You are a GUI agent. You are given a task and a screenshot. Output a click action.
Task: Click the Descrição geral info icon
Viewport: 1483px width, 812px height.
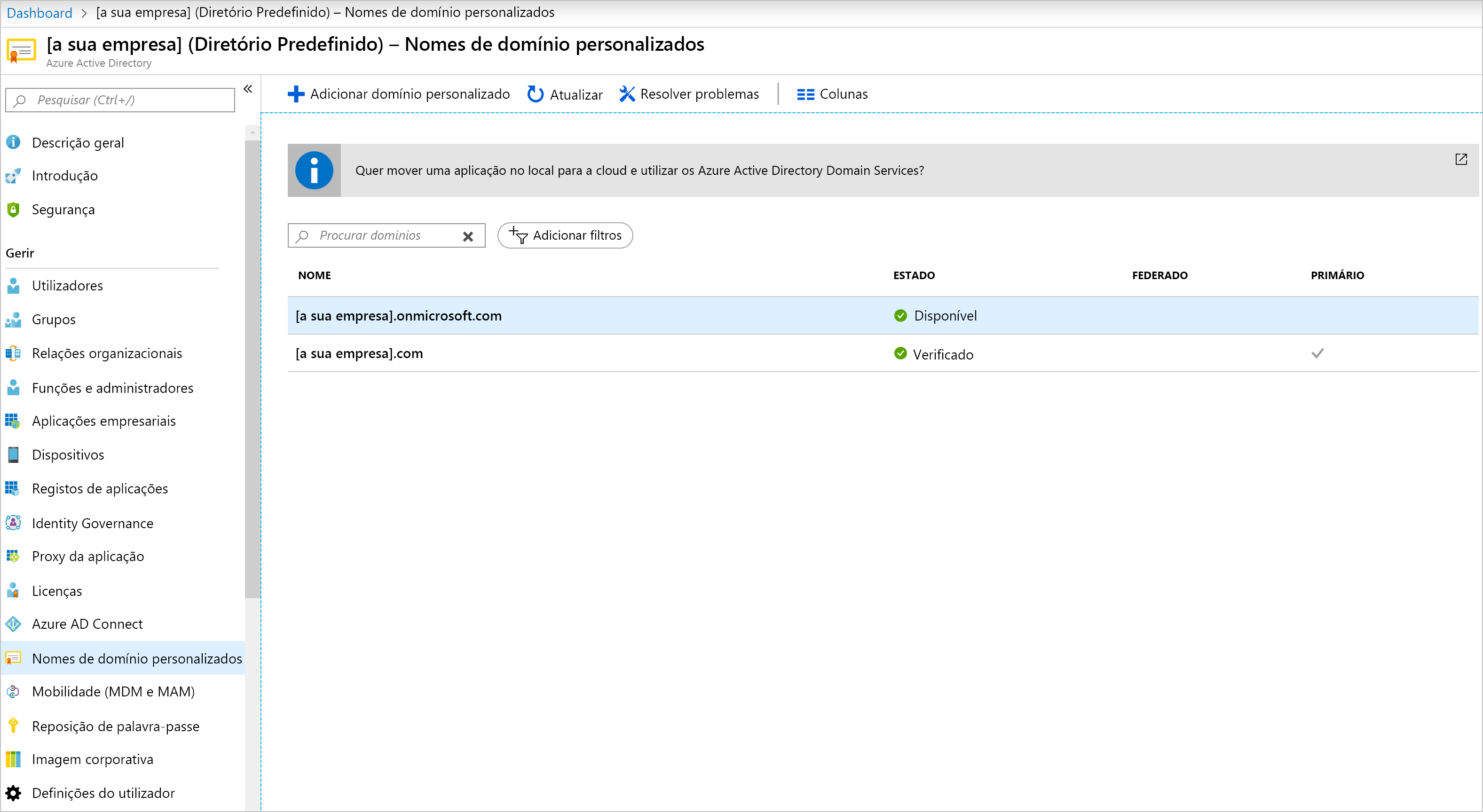[13, 142]
